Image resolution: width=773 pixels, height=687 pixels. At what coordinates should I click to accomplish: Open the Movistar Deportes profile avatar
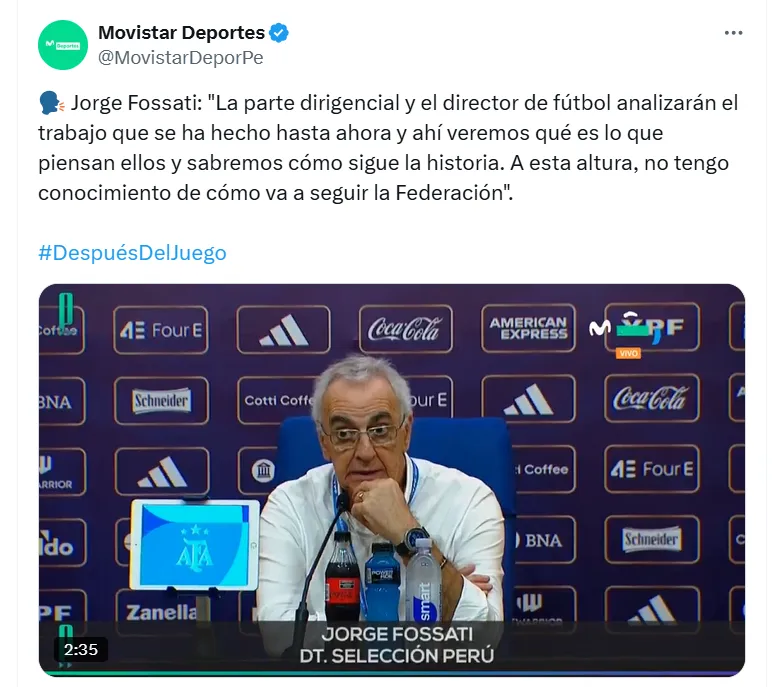click(x=63, y=45)
